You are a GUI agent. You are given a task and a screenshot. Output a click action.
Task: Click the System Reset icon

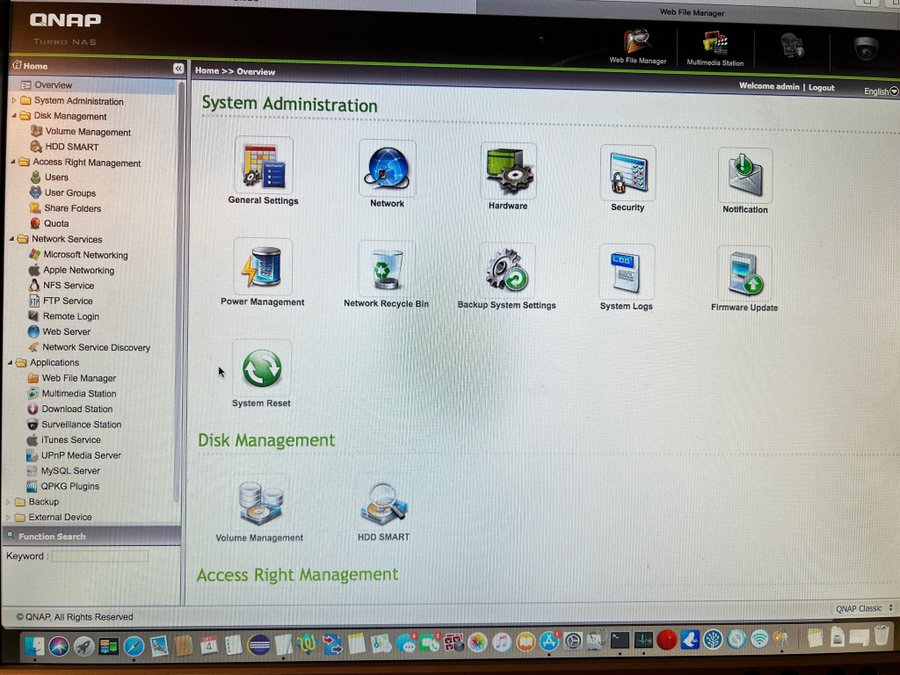coord(262,368)
